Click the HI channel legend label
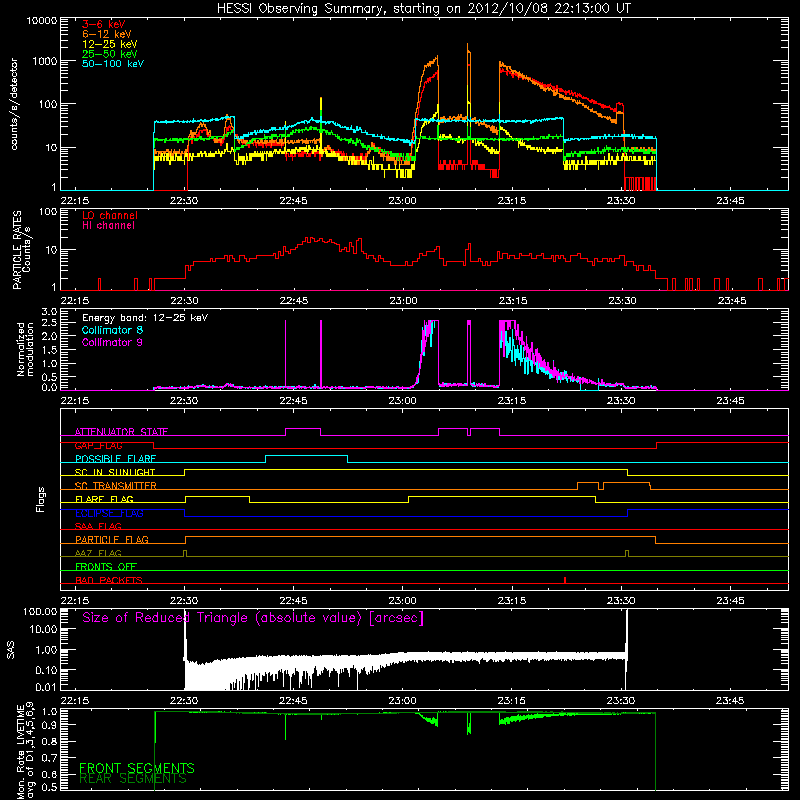 108,226
